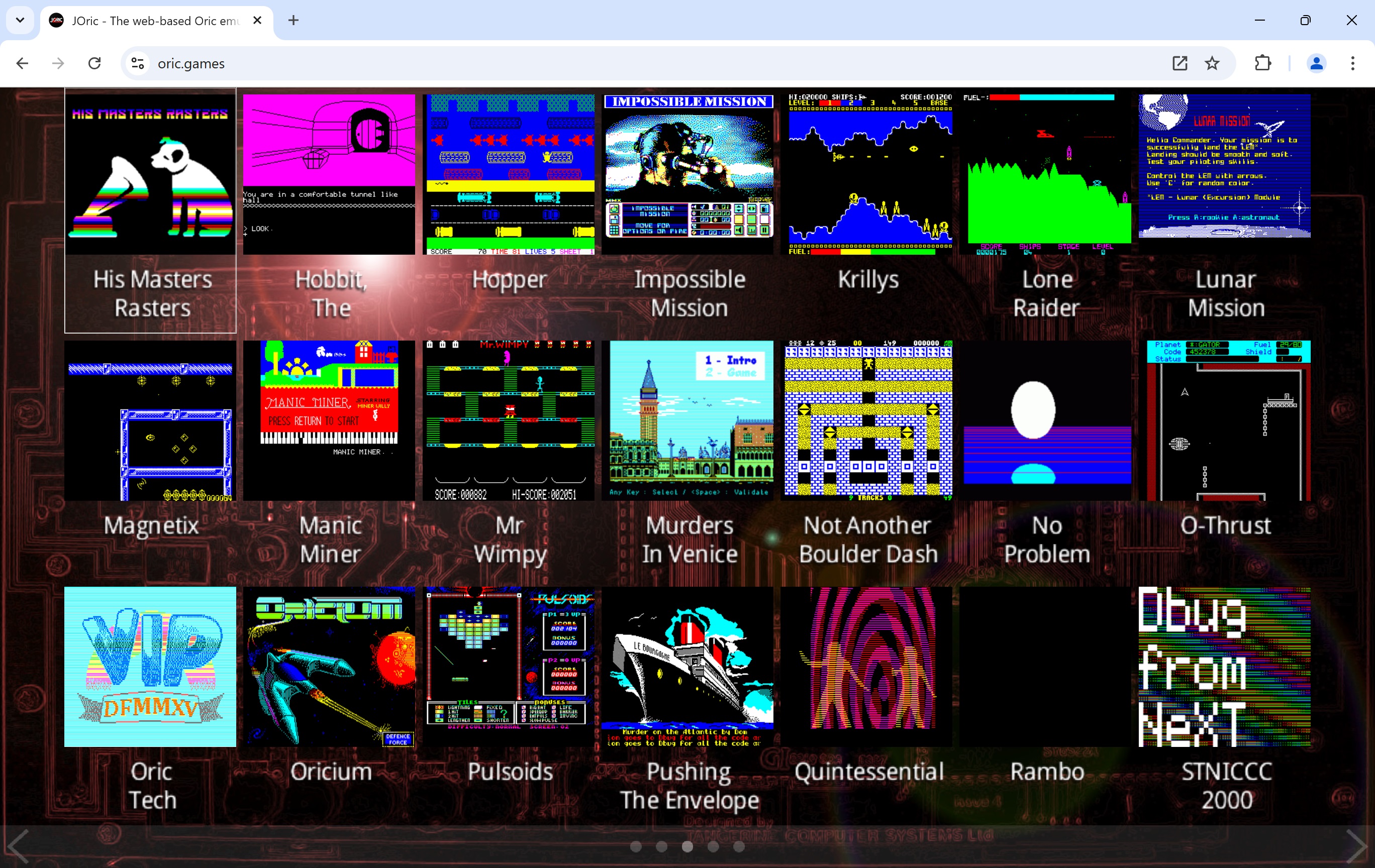The height and width of the screenshot is (868, 1375).
Task: Click the browser forward arrow
Action: pyautogui.click(x=58, y=63)
